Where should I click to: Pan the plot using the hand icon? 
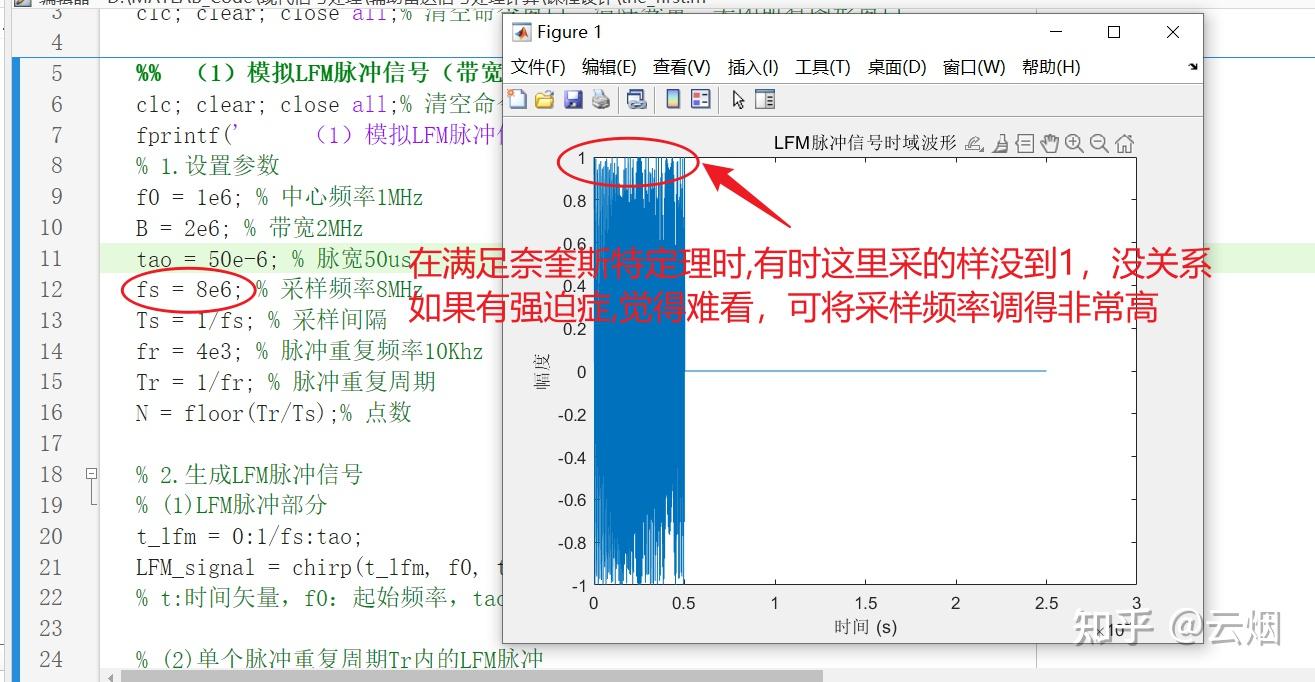click(x=1049, y=143)
